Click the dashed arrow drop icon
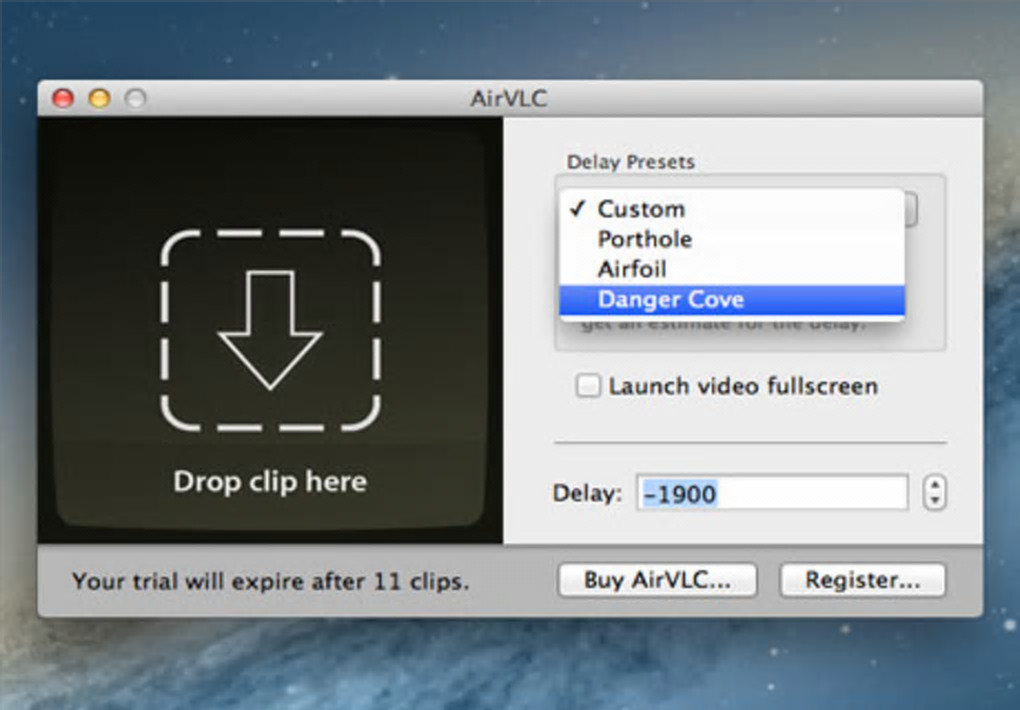The image size is (1020, 710). (270, 330)
